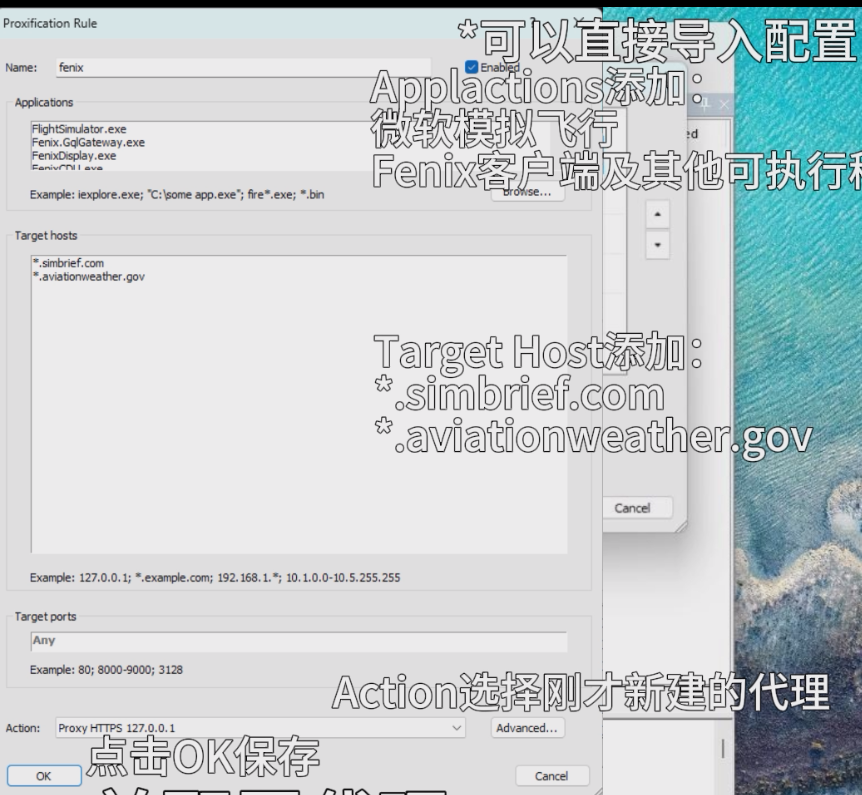Click OK to save the fenix rule
Screen dimensions: 862x795
click(43, 775)
